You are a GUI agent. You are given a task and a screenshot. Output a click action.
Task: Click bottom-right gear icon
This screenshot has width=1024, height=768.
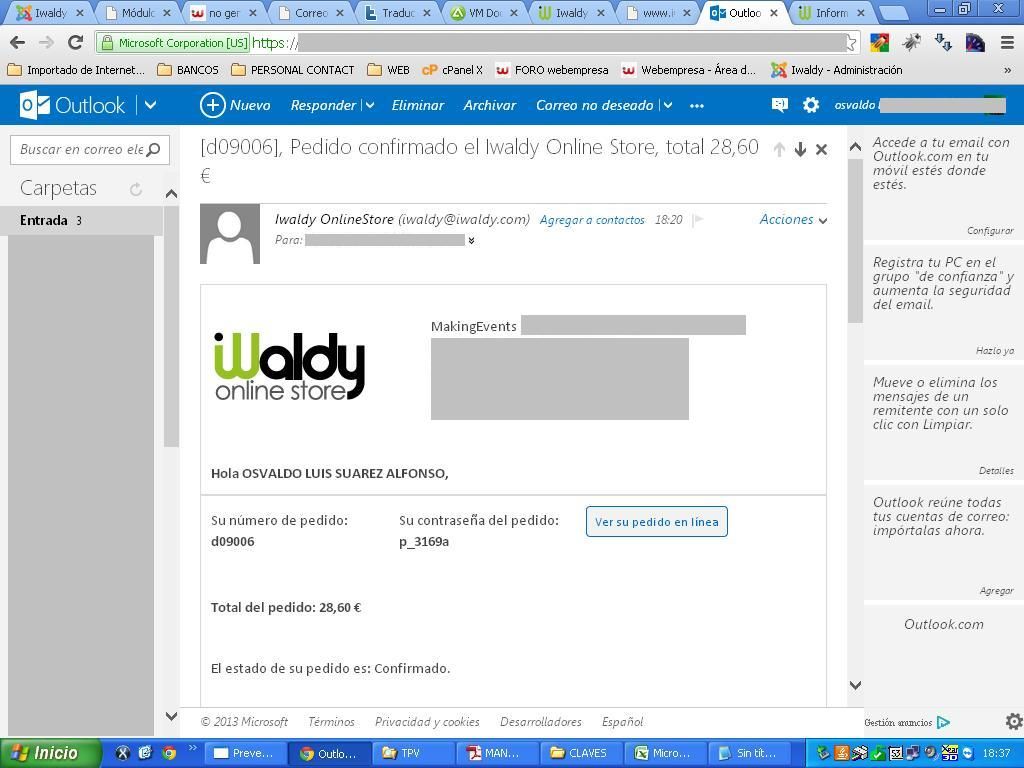pos(1014,722)
